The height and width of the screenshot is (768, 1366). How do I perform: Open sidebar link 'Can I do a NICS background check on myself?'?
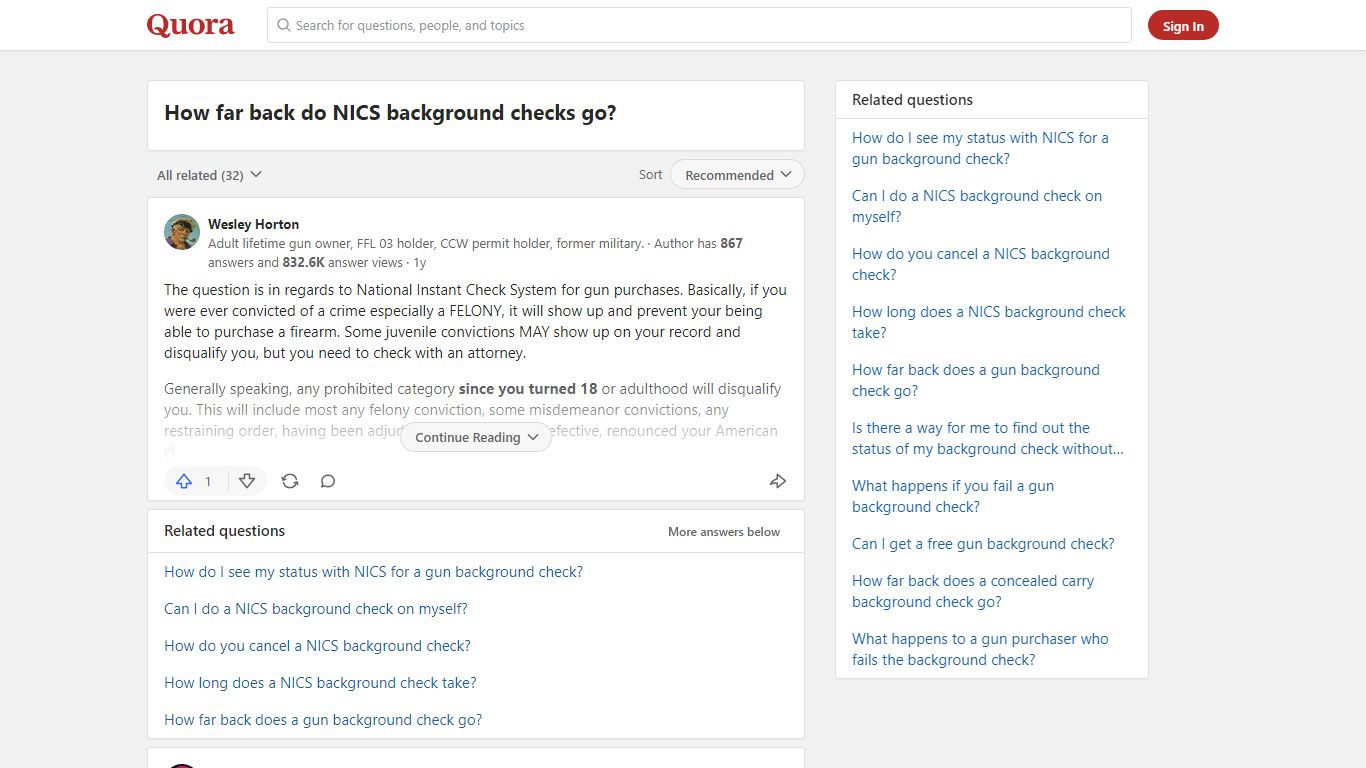[977, 206]
